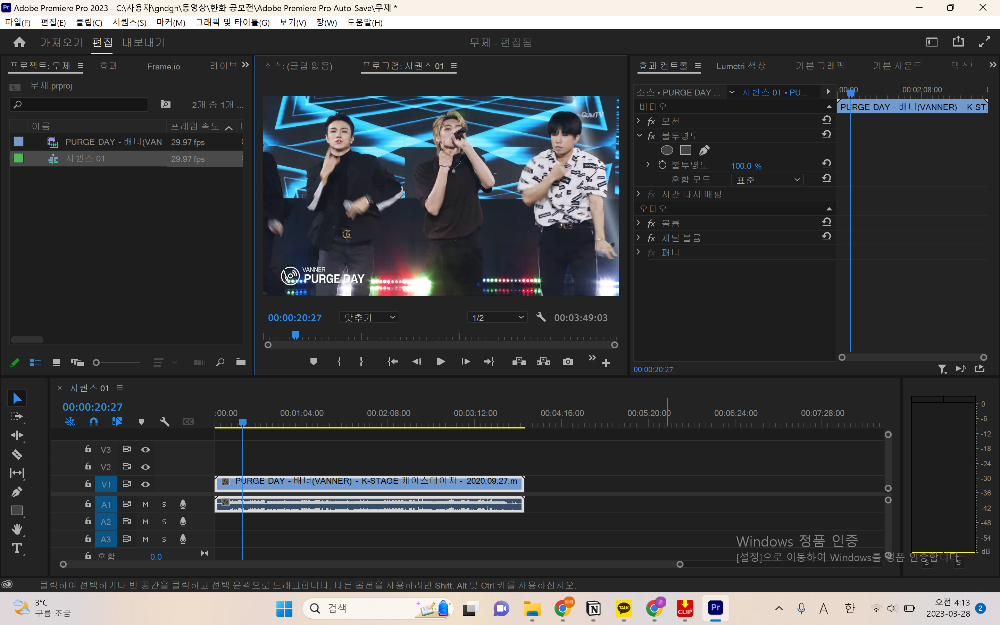Screen dimensions: 1000x625
Task: Open the Edit menu
Action: (53, 22)
